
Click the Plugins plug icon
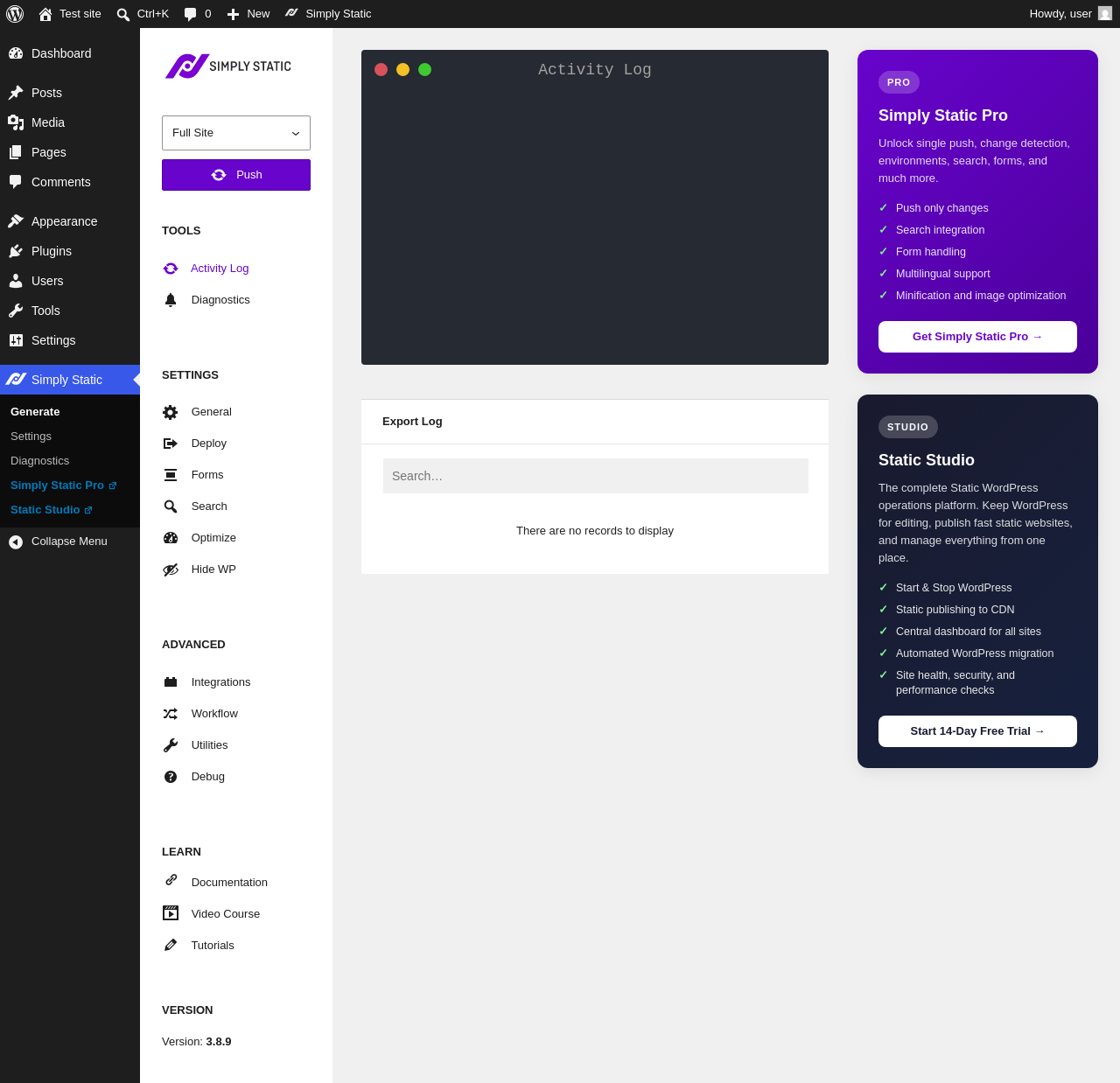16,251
